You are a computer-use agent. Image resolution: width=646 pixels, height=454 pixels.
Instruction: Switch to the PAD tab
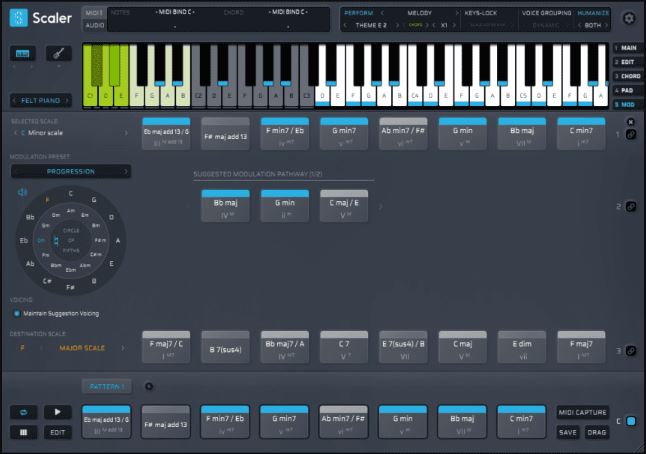(x=627, y=89)
